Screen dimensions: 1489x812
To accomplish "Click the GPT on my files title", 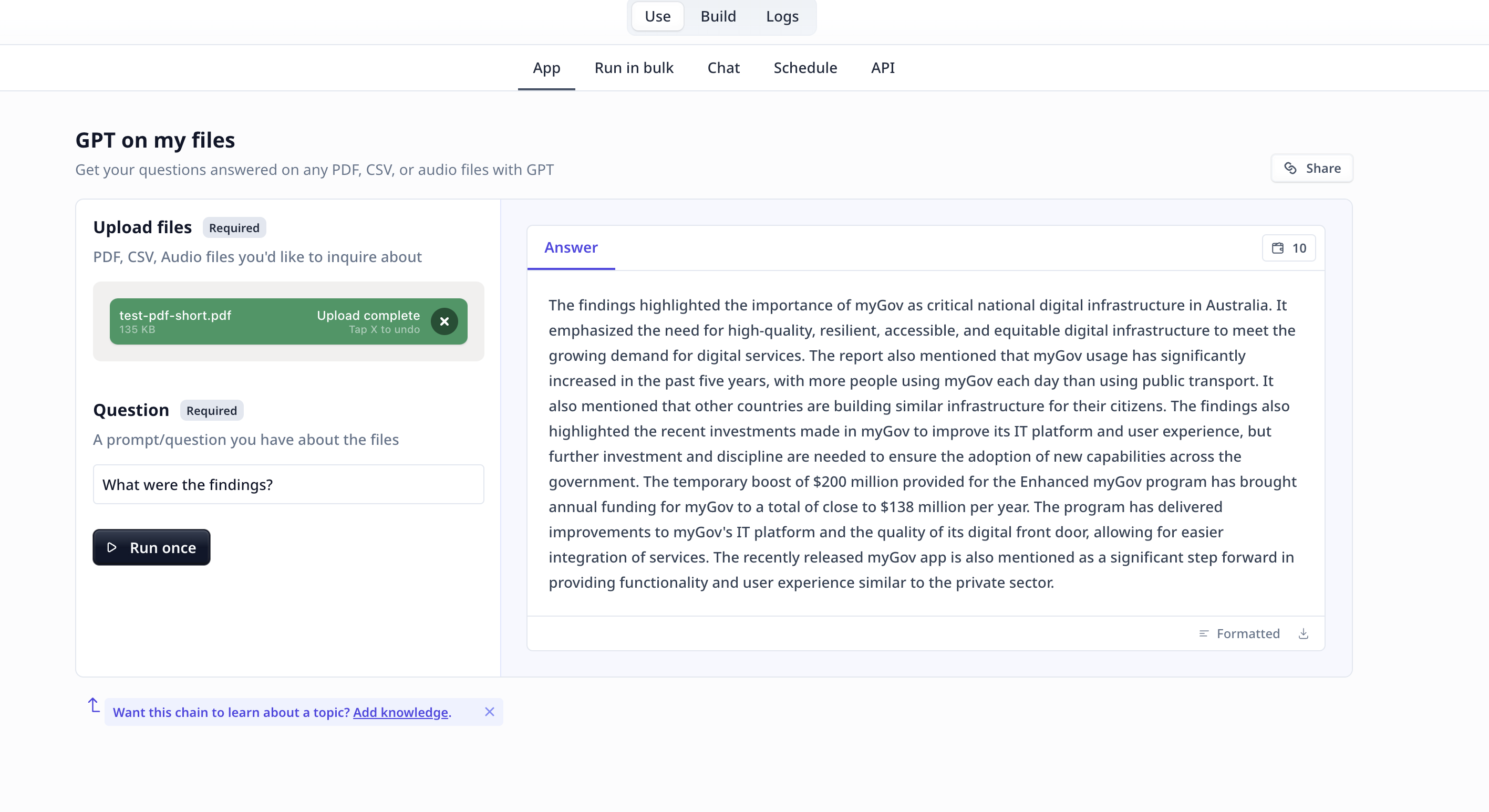I will click(x=155, y=140).
